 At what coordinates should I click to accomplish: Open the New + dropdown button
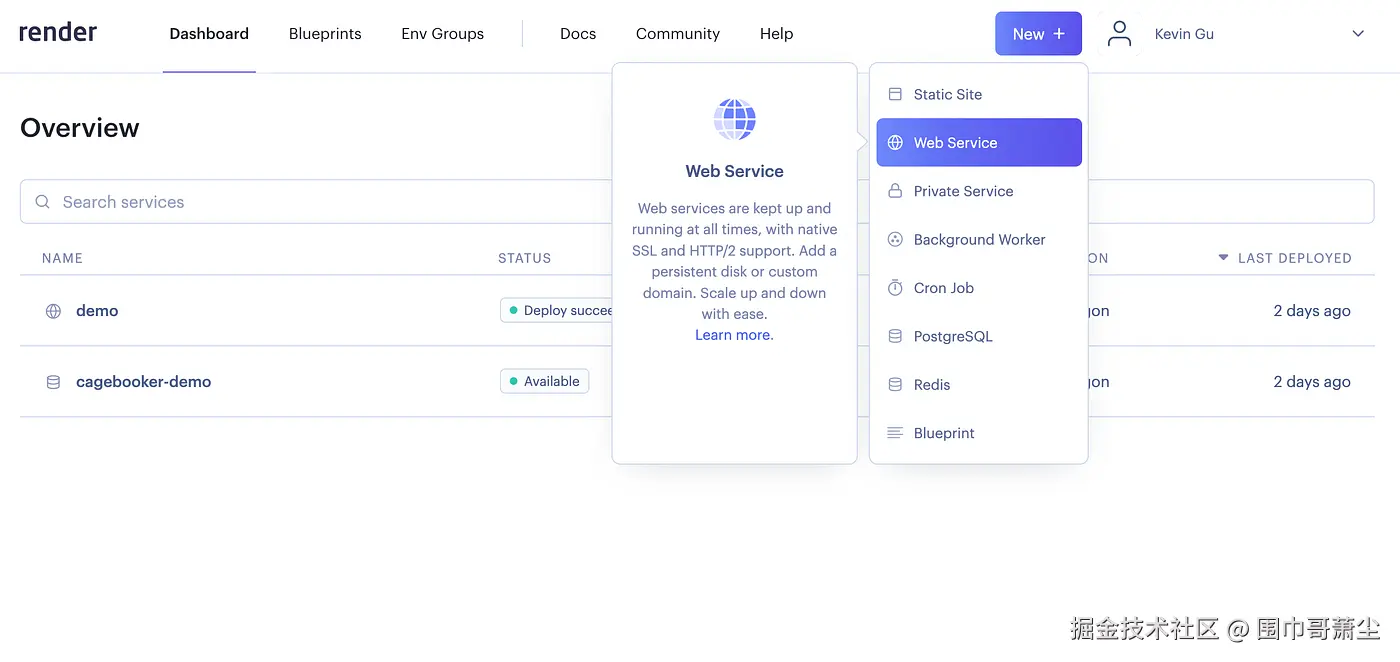coord(1038,34)
